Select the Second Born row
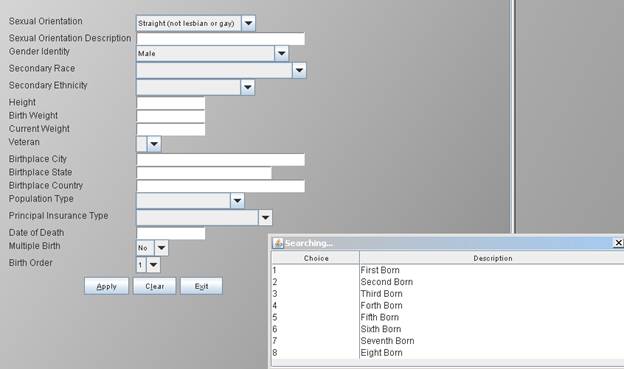 tap(448, 282)
